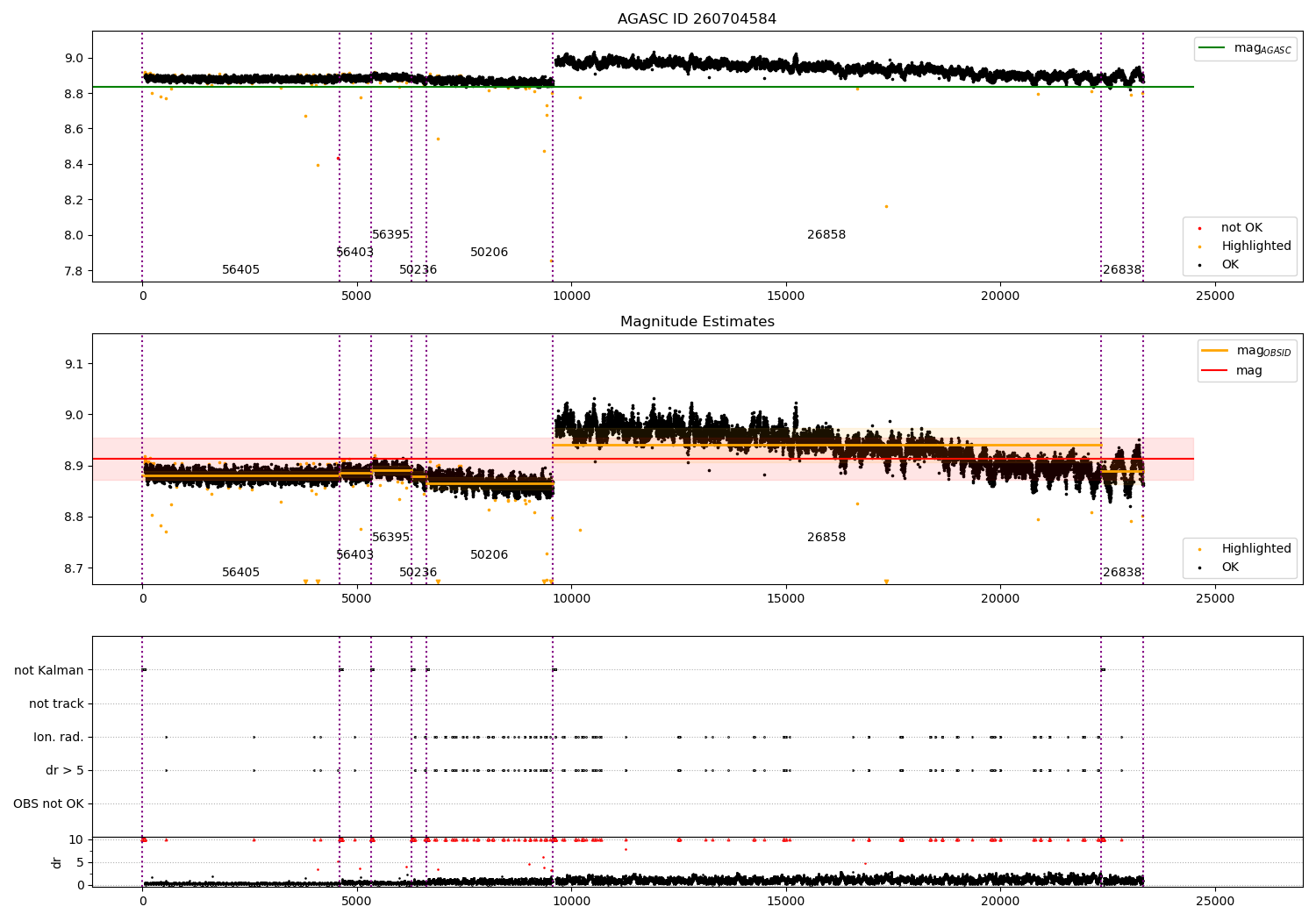Click the 8.7 y-axis tick label
Screen dimensions: 1316x921
tap(74, 568)
